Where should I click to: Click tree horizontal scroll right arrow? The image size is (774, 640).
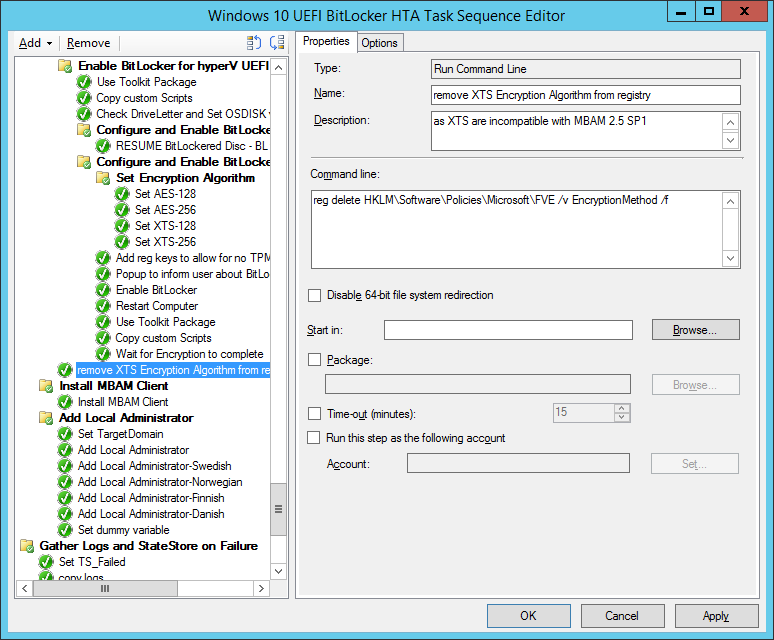click(261, 588)
